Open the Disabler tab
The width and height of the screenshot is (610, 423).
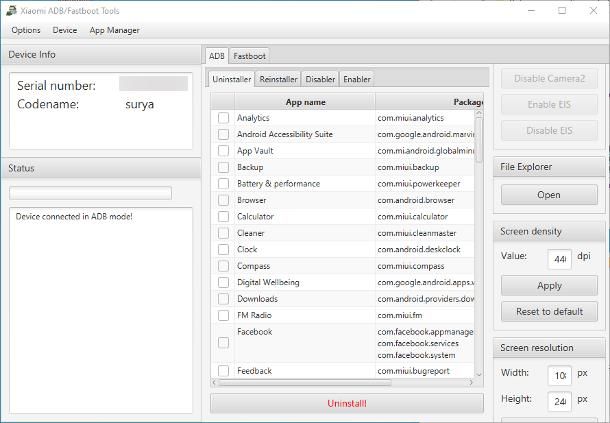coord(320,79)
